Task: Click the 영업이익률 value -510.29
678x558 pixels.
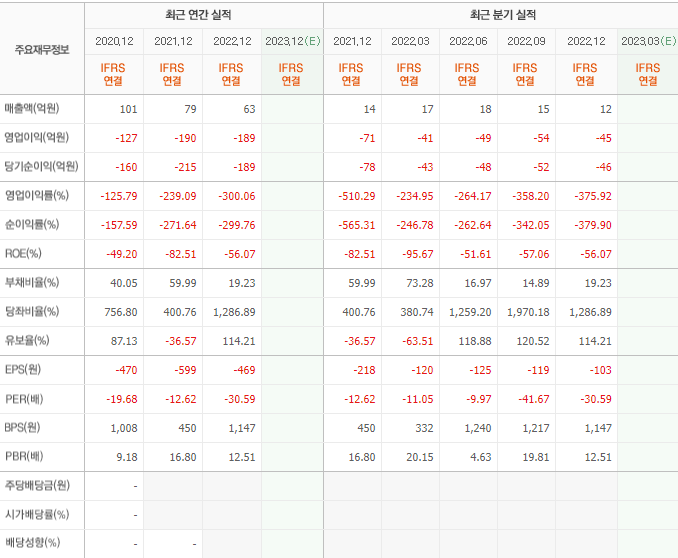Action: click(357, 196)
